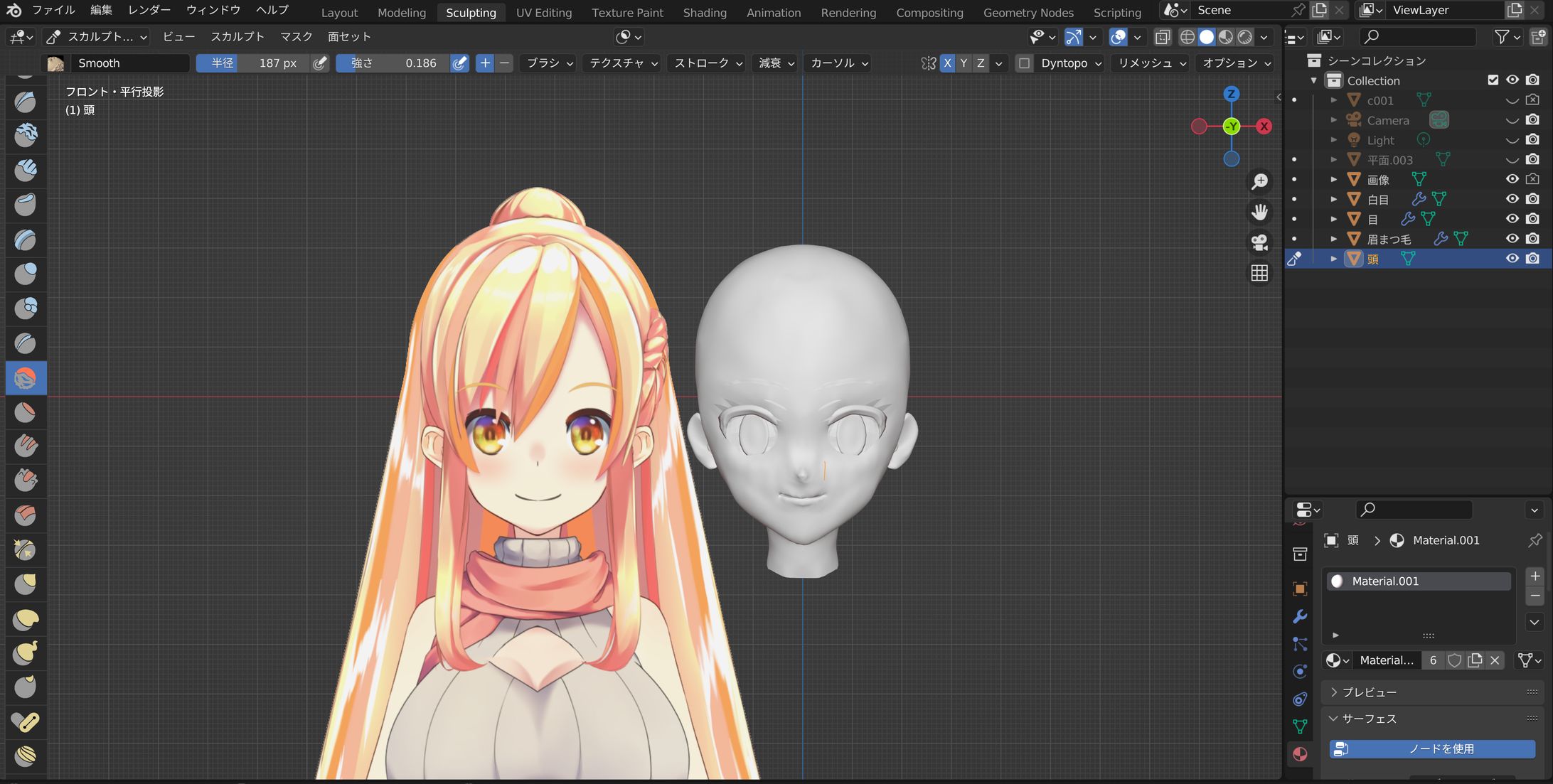Add a material slot with plus button
This screenshot has width=1553, height=784.
coord(1535,576)
